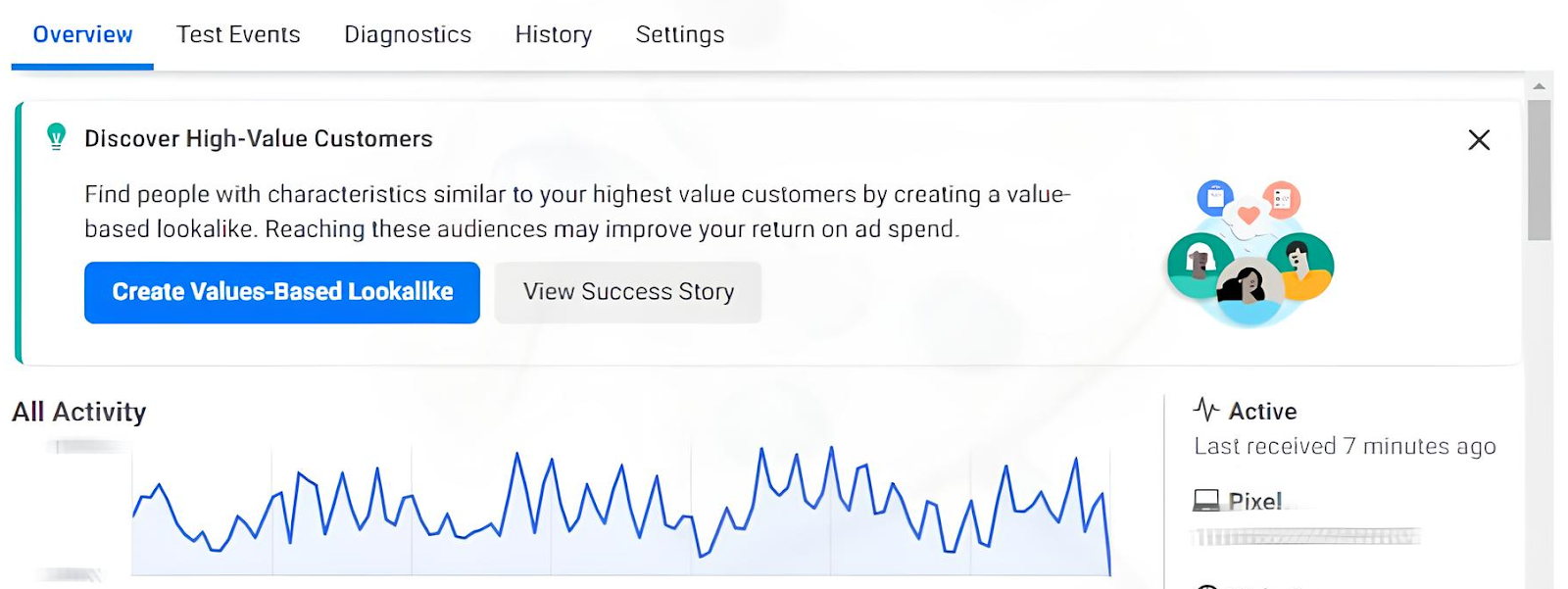Go to the Diagnostics tab
Viewport: 1568px width, 589px height.
[x=408, y=35]
